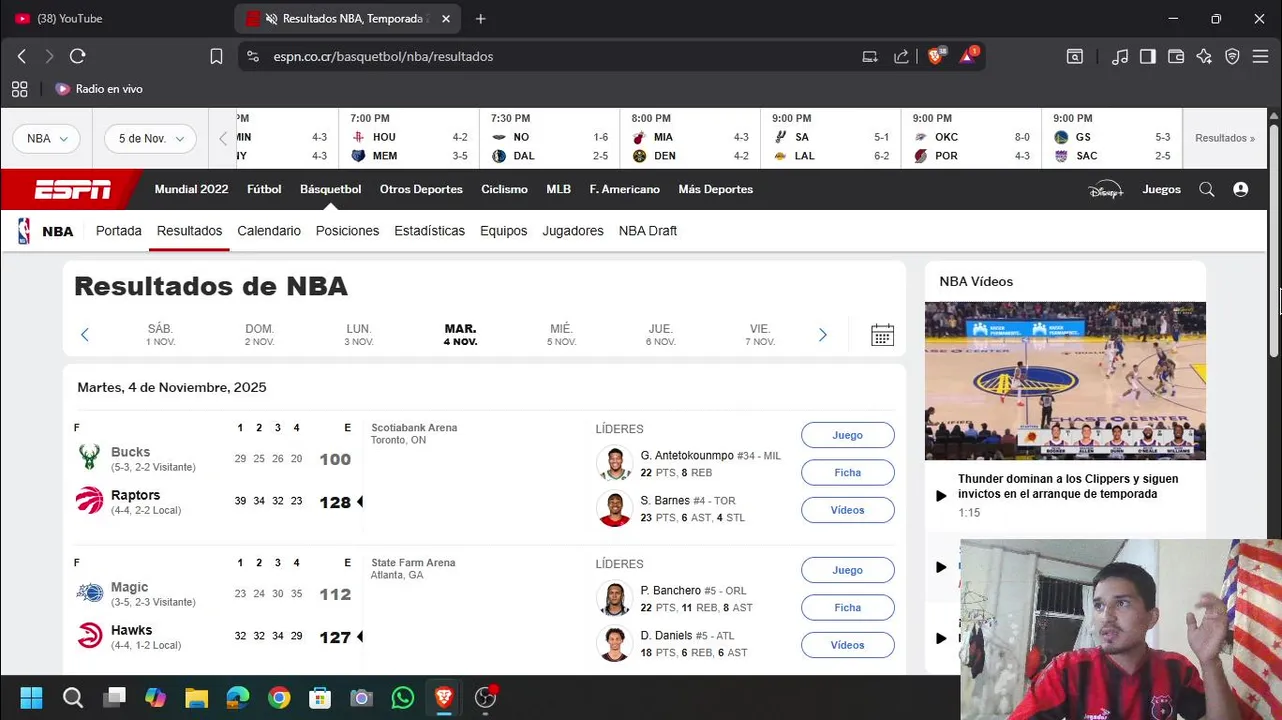Click the Bucks team logo
This screenshot has width=1282, height=720.
90,458
